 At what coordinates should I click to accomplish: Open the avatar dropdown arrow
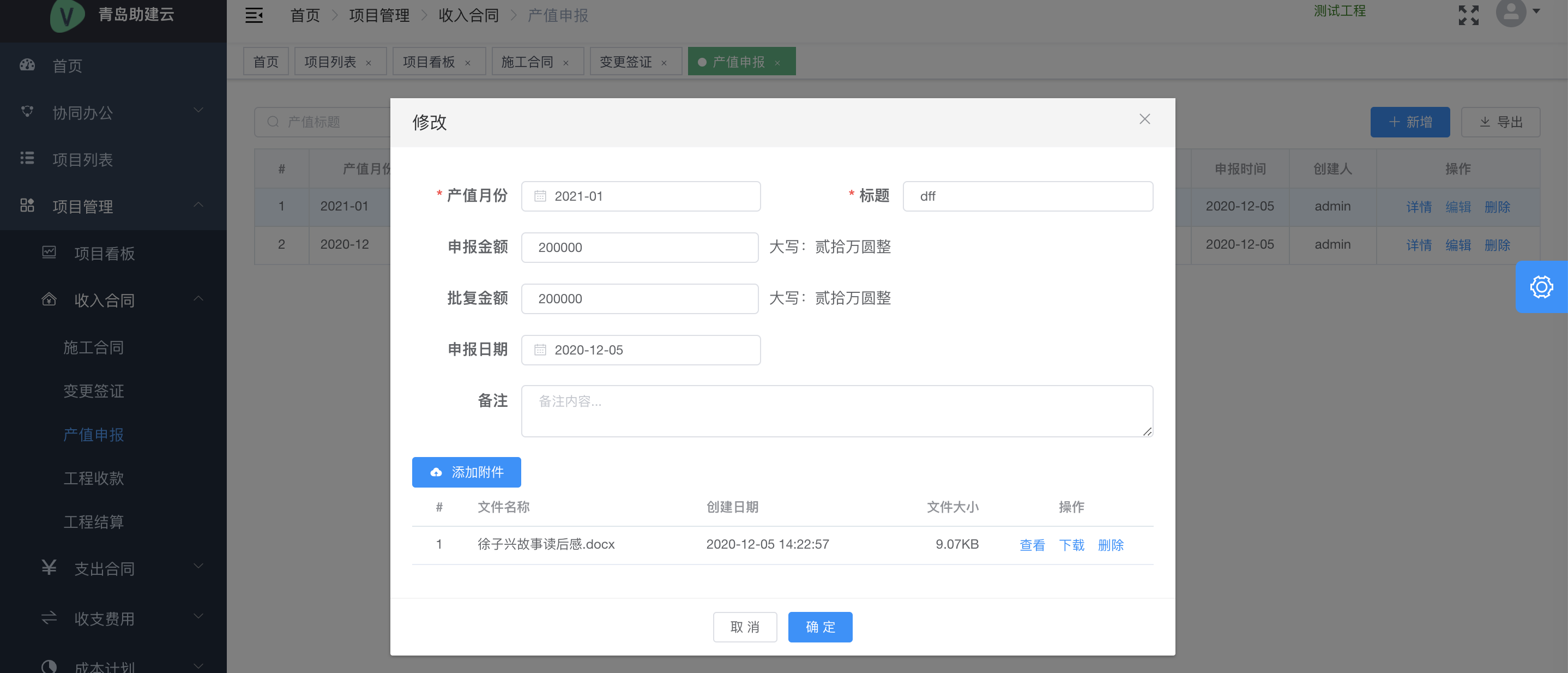pyautogui.click(x=1536, y=11)
